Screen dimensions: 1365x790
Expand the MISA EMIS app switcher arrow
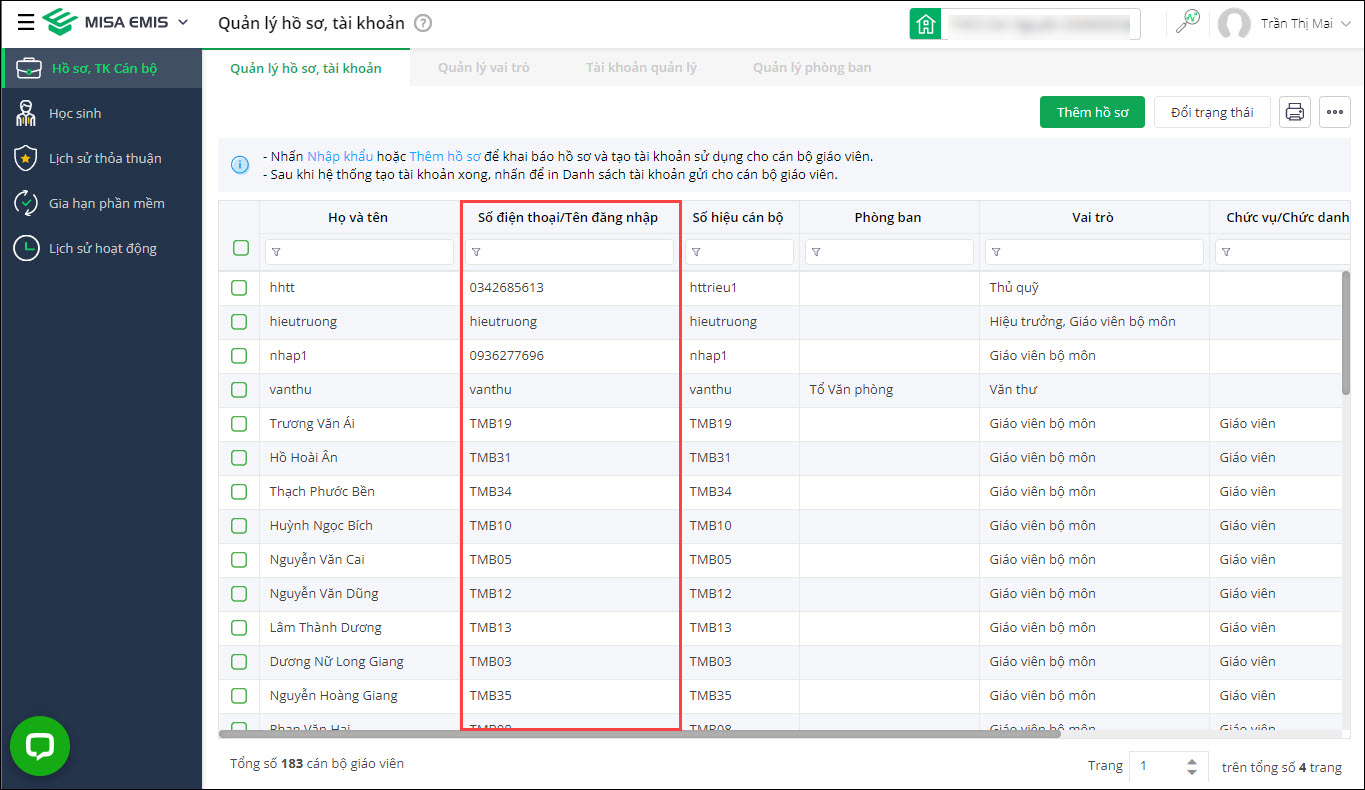(182, 22)
